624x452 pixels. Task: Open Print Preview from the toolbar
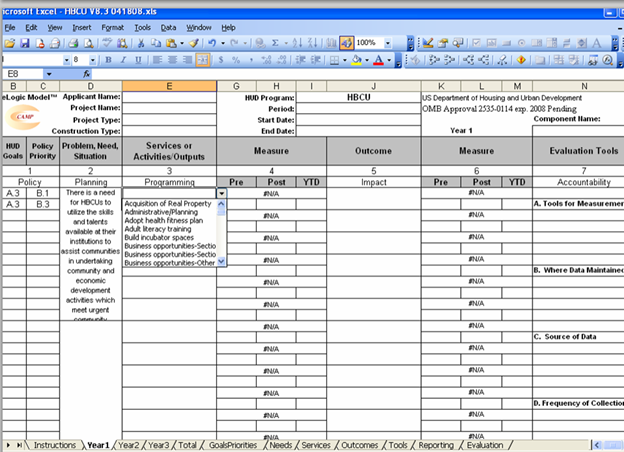coord(89,43)
